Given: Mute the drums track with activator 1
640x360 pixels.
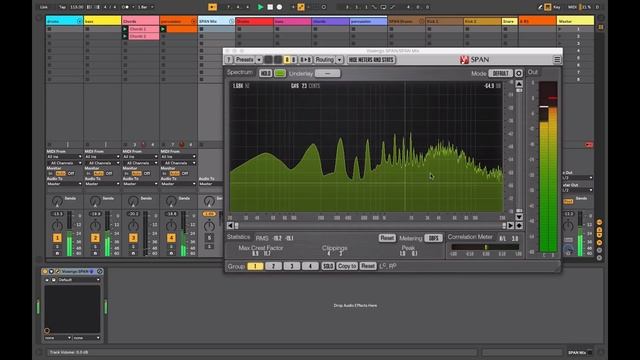Looking at the screenshot, I should [x=57, y=238].
